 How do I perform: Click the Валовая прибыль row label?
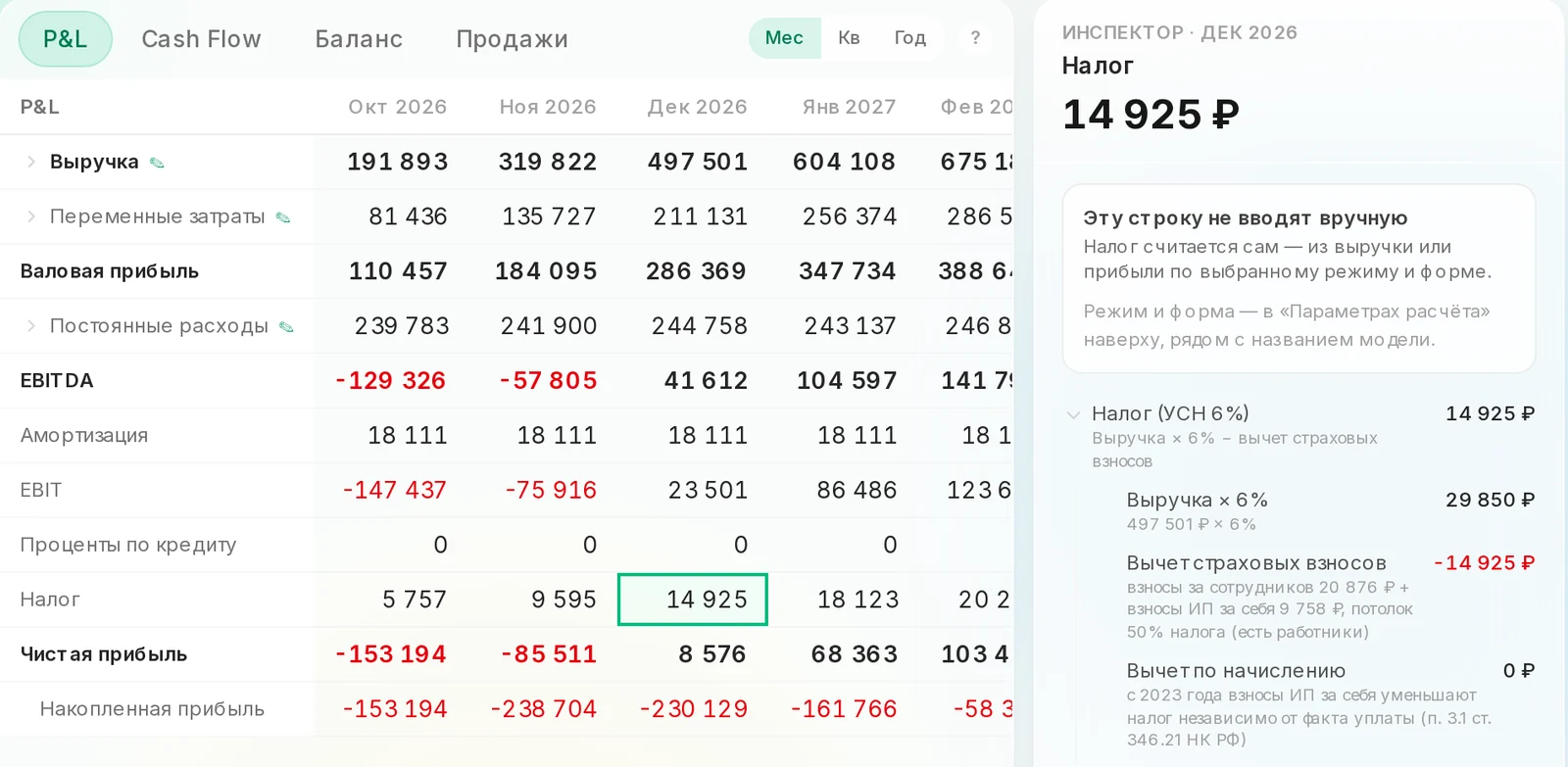tap(110, 271)
